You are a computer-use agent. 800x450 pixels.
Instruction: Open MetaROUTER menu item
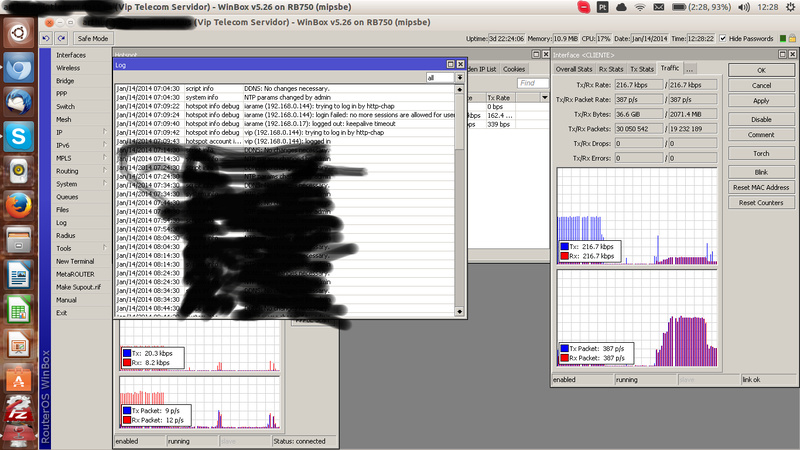pos(75,274)
